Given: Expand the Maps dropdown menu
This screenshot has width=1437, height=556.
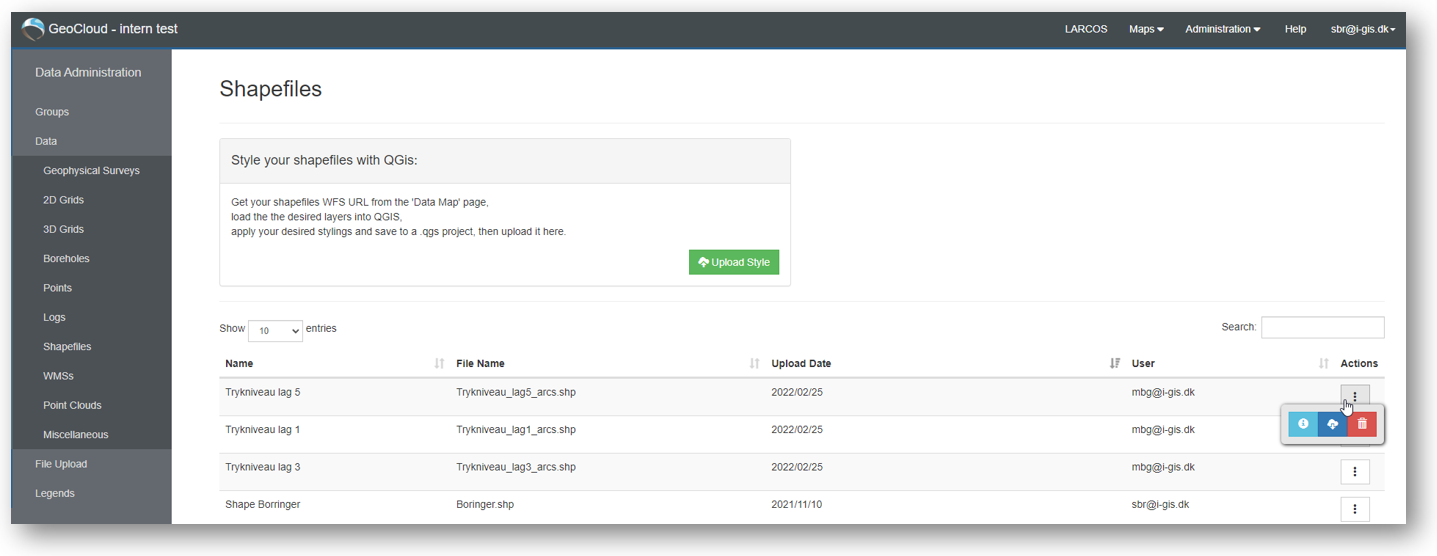Looking at the screenshot, I should [x=1146, y=29].
